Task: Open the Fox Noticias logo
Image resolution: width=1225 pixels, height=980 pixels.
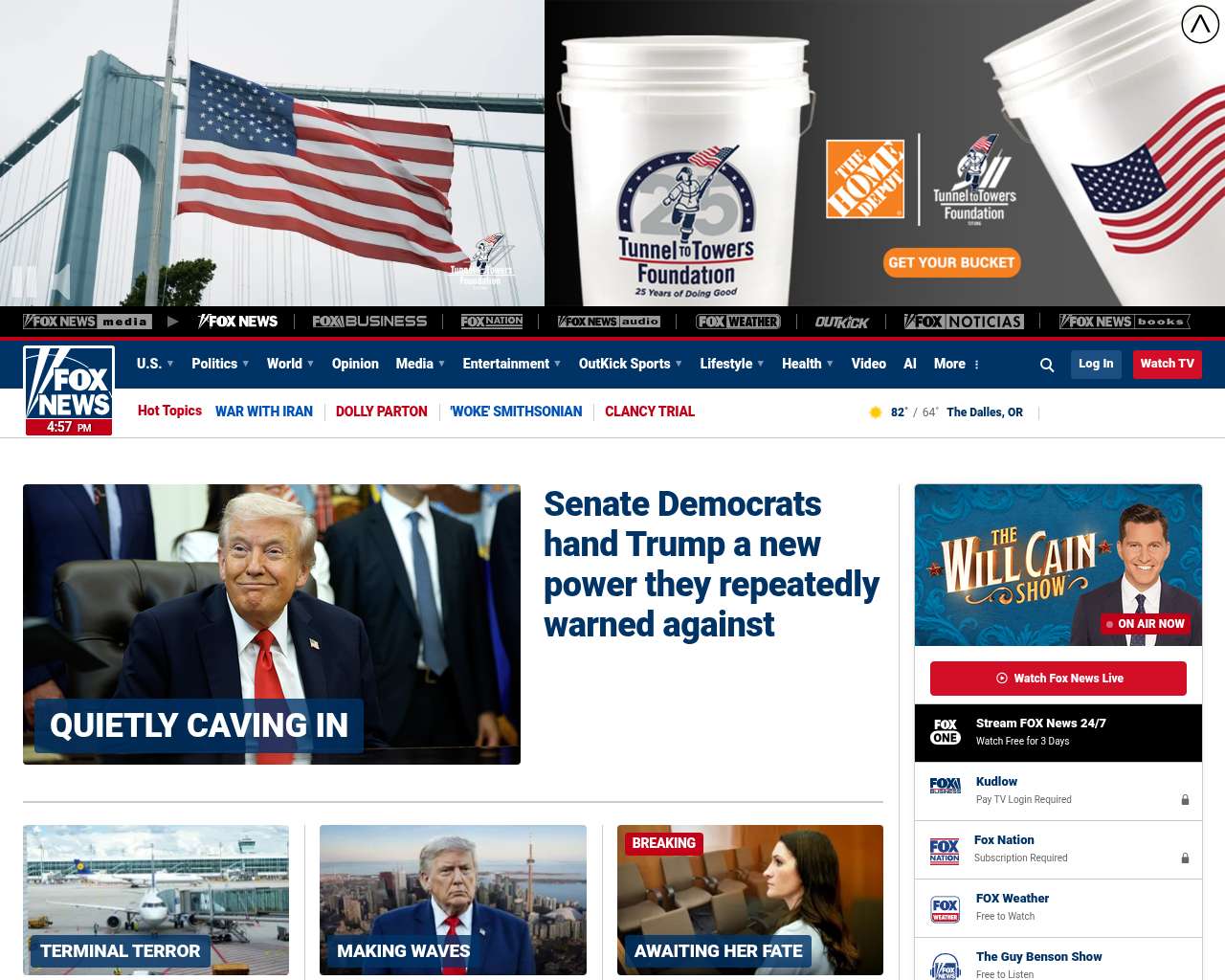Action: pyautogui.click(x=964, y=322)
